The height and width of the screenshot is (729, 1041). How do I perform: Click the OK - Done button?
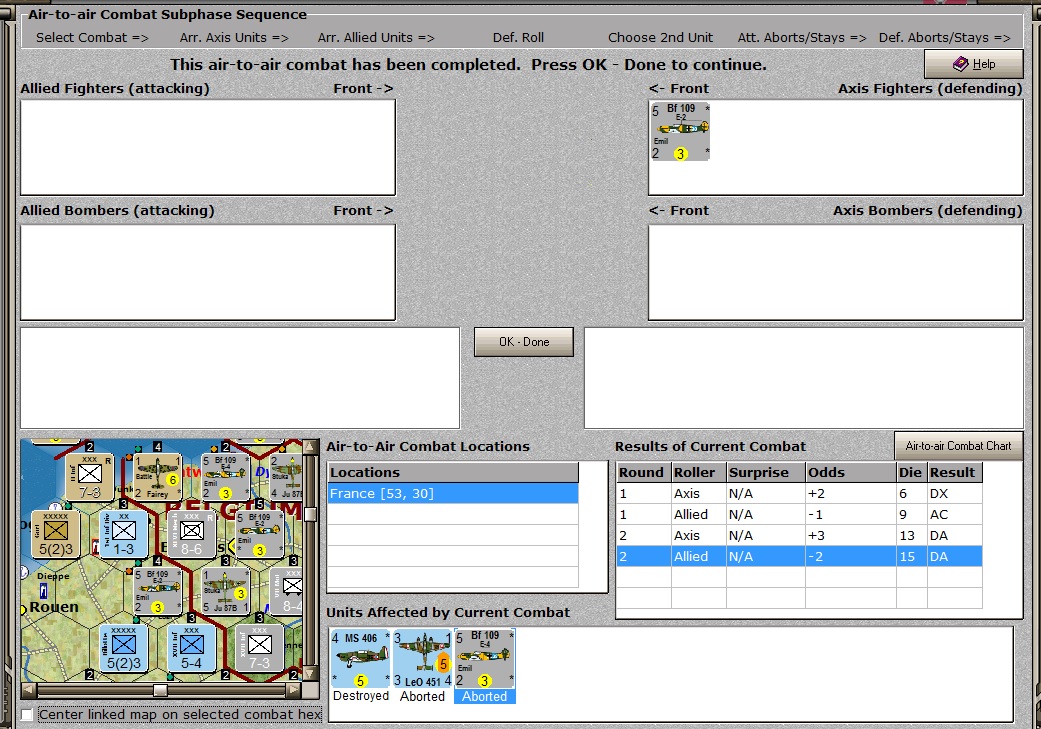(523, 342)
